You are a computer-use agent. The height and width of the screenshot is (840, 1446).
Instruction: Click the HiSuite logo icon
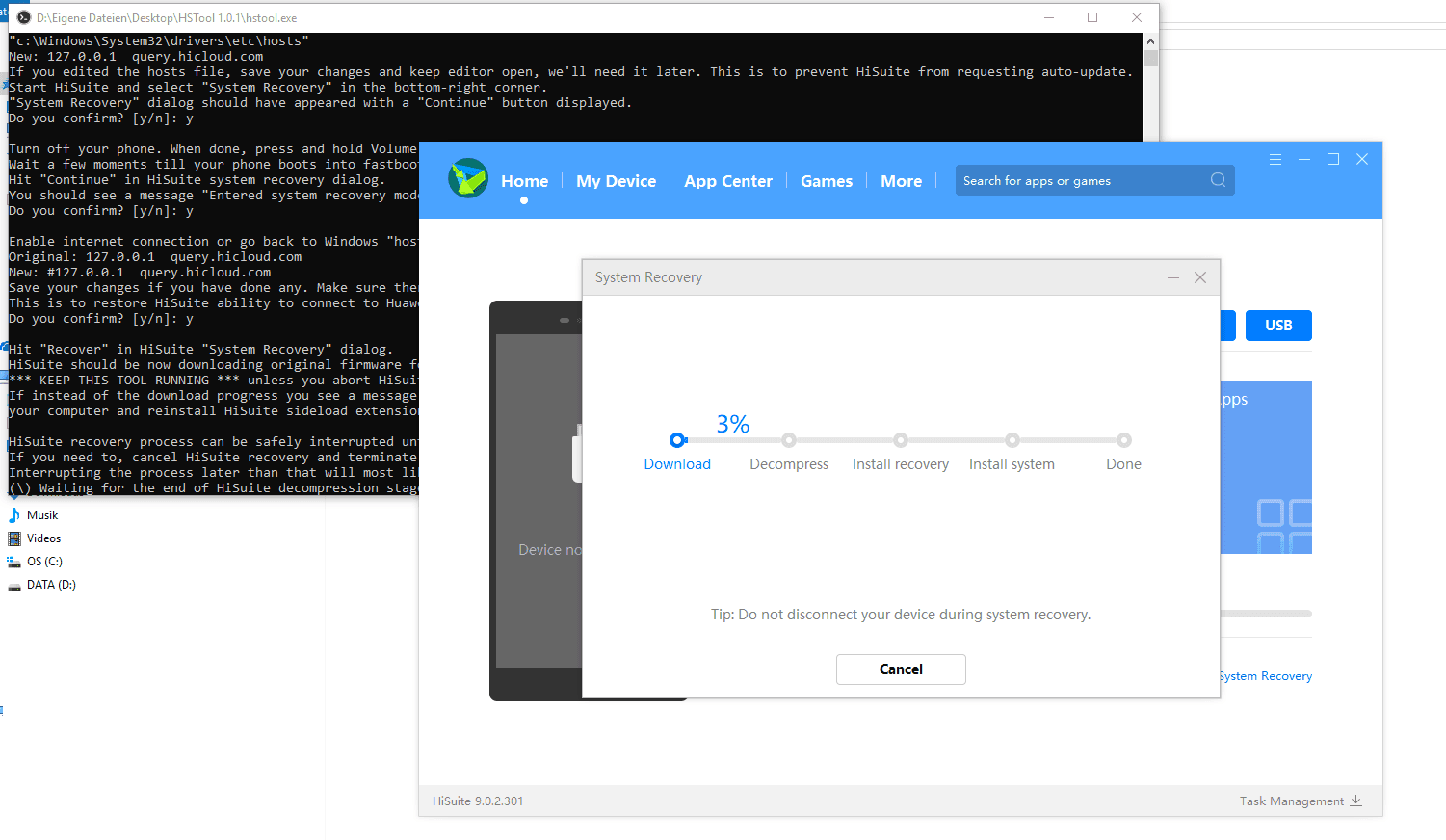[468, 179]
